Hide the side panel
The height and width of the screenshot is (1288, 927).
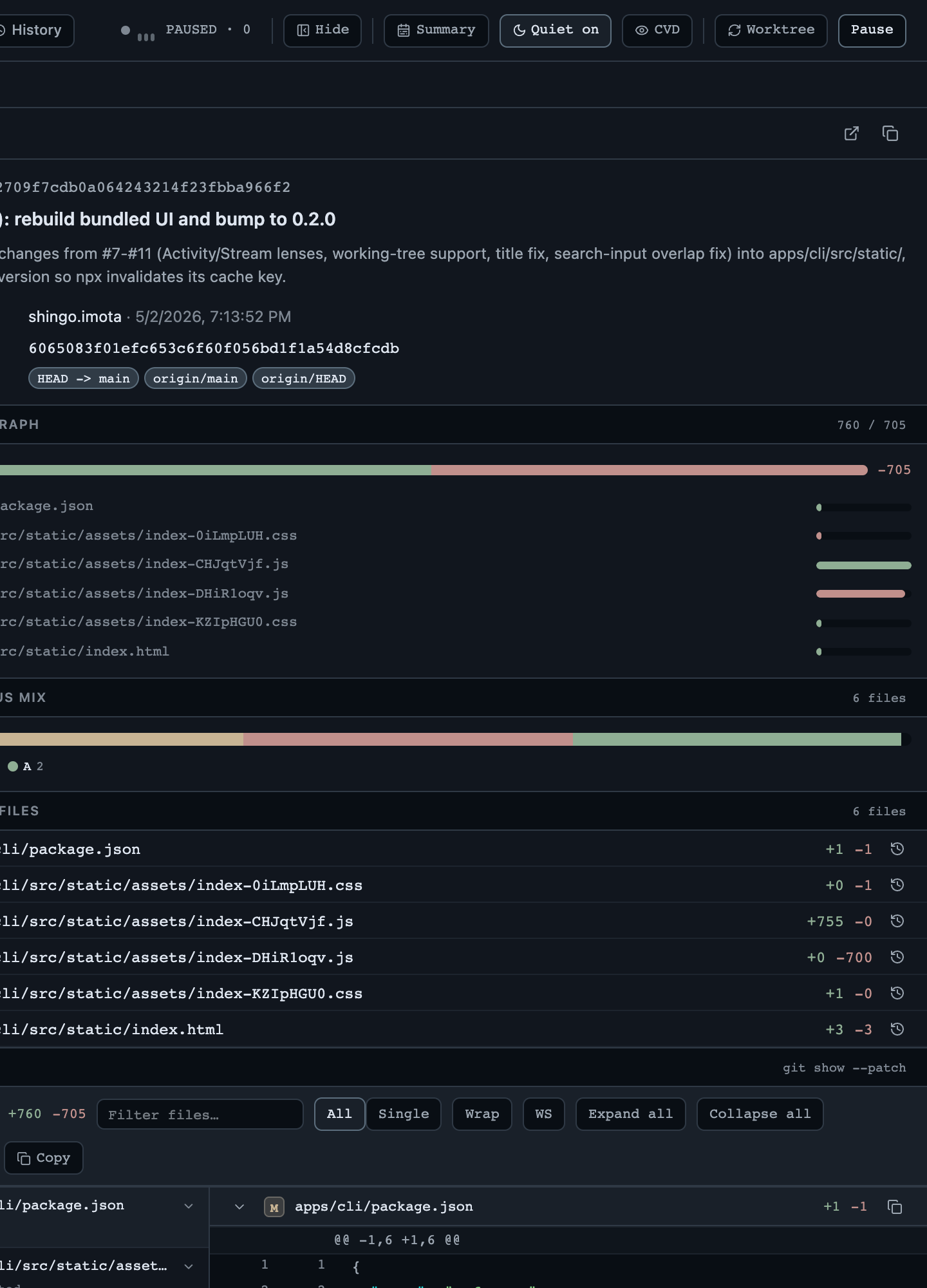click(x=323, y=30)
